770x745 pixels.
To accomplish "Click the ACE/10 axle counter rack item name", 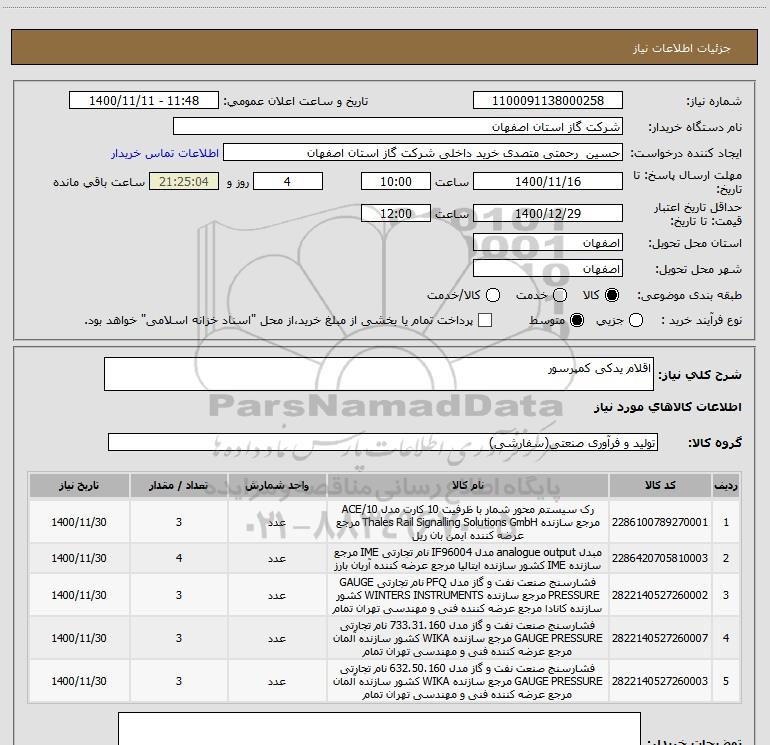I will point(468,522).
